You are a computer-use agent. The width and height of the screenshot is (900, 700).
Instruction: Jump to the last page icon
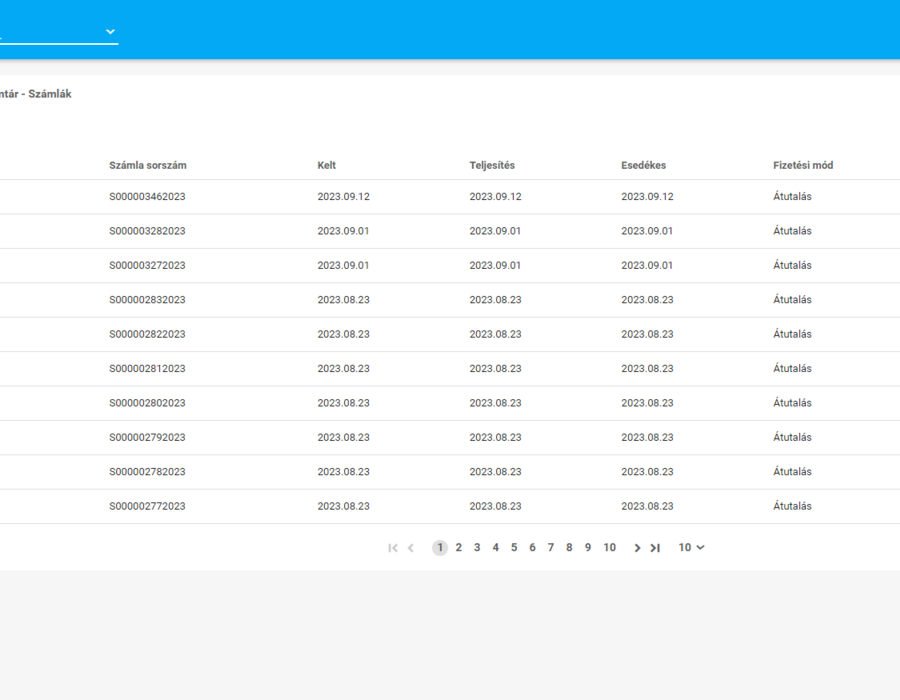coord(655,548)
